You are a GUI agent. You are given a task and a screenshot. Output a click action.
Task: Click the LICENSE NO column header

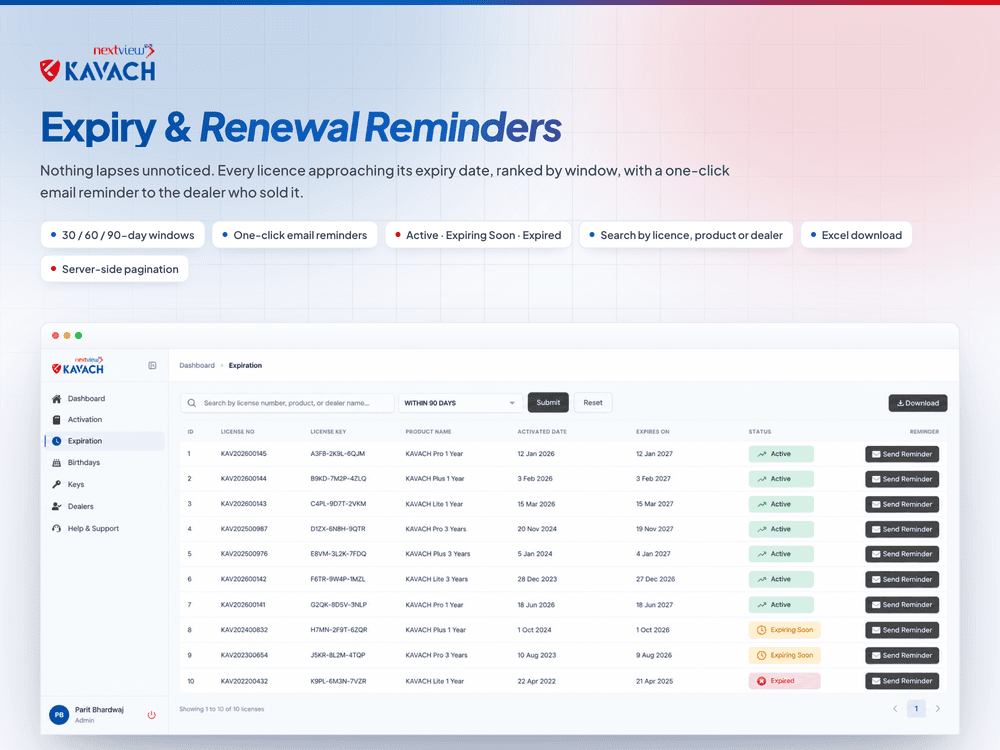click(x=237, y=432)
